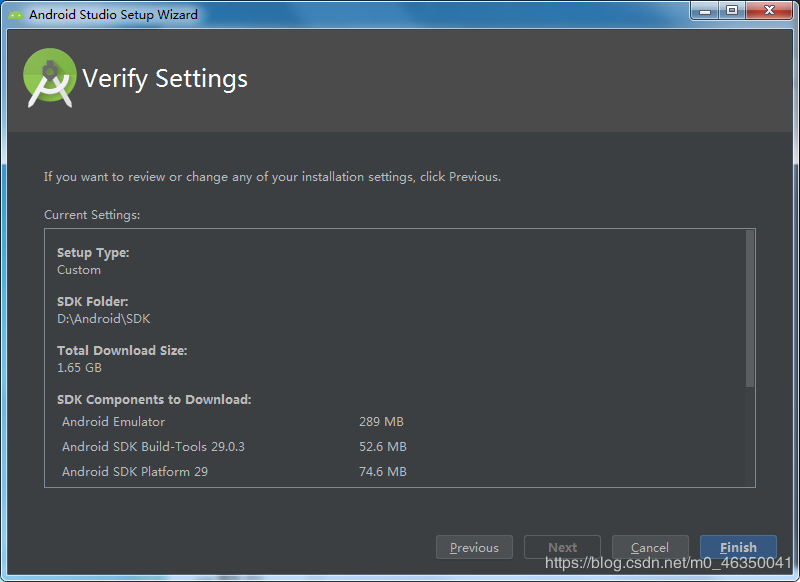The width and height of the screenshot is (800, 582).
Task: Go back with the Previous button
Action: tap(474, 547)
